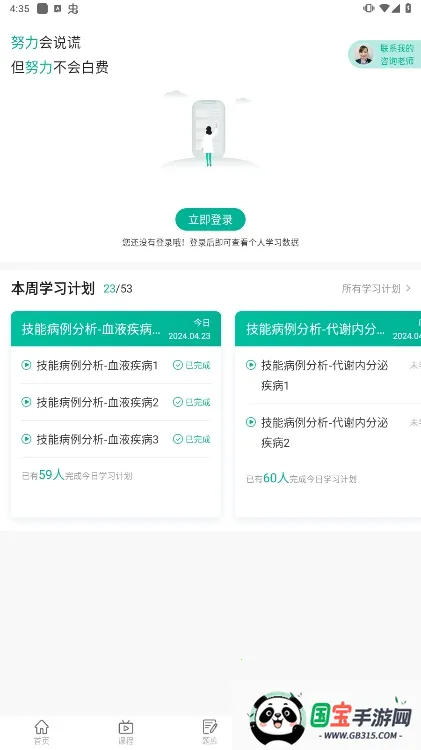The height and width of the screenshot is (750, 421).
Task: Click the Wi-Fi signal status icon
Action: coord(384,8)
